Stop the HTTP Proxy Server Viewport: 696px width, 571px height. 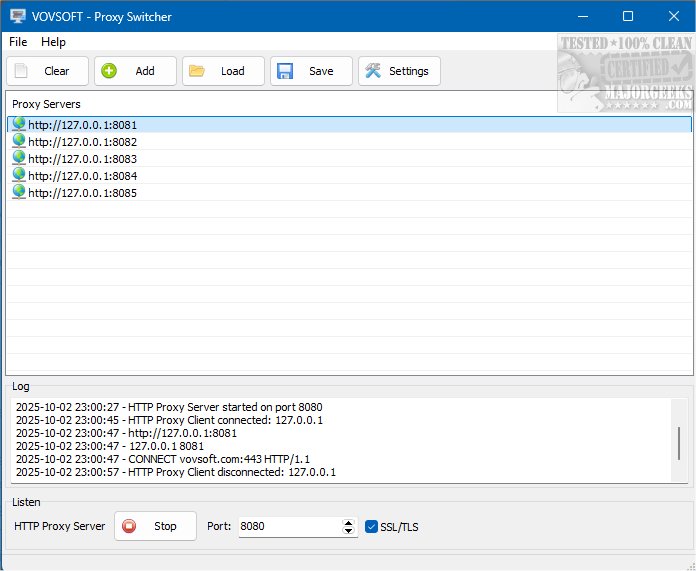click(155, 526)
